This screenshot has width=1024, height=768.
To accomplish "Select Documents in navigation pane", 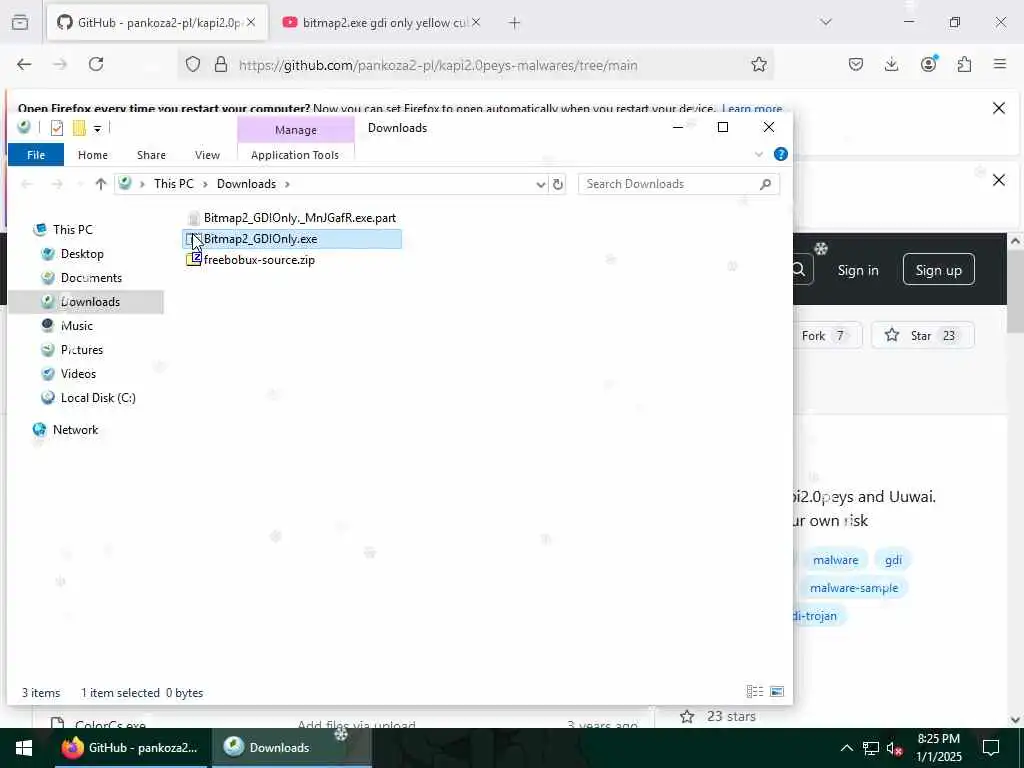I will pyautogui.click(x=91, y=278).
